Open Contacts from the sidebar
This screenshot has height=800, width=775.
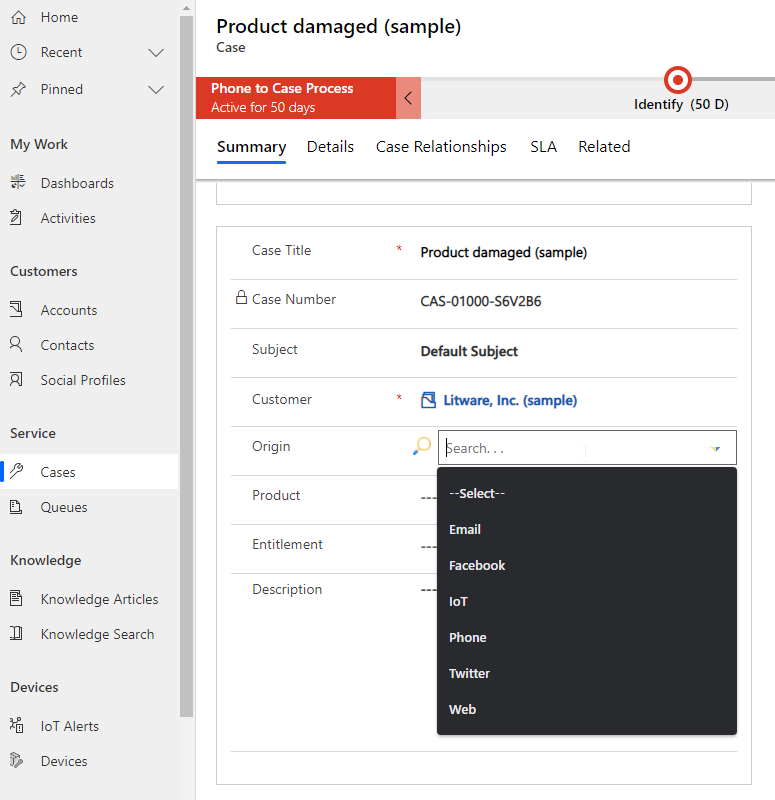pyautogui.click(x=67, y=345)
